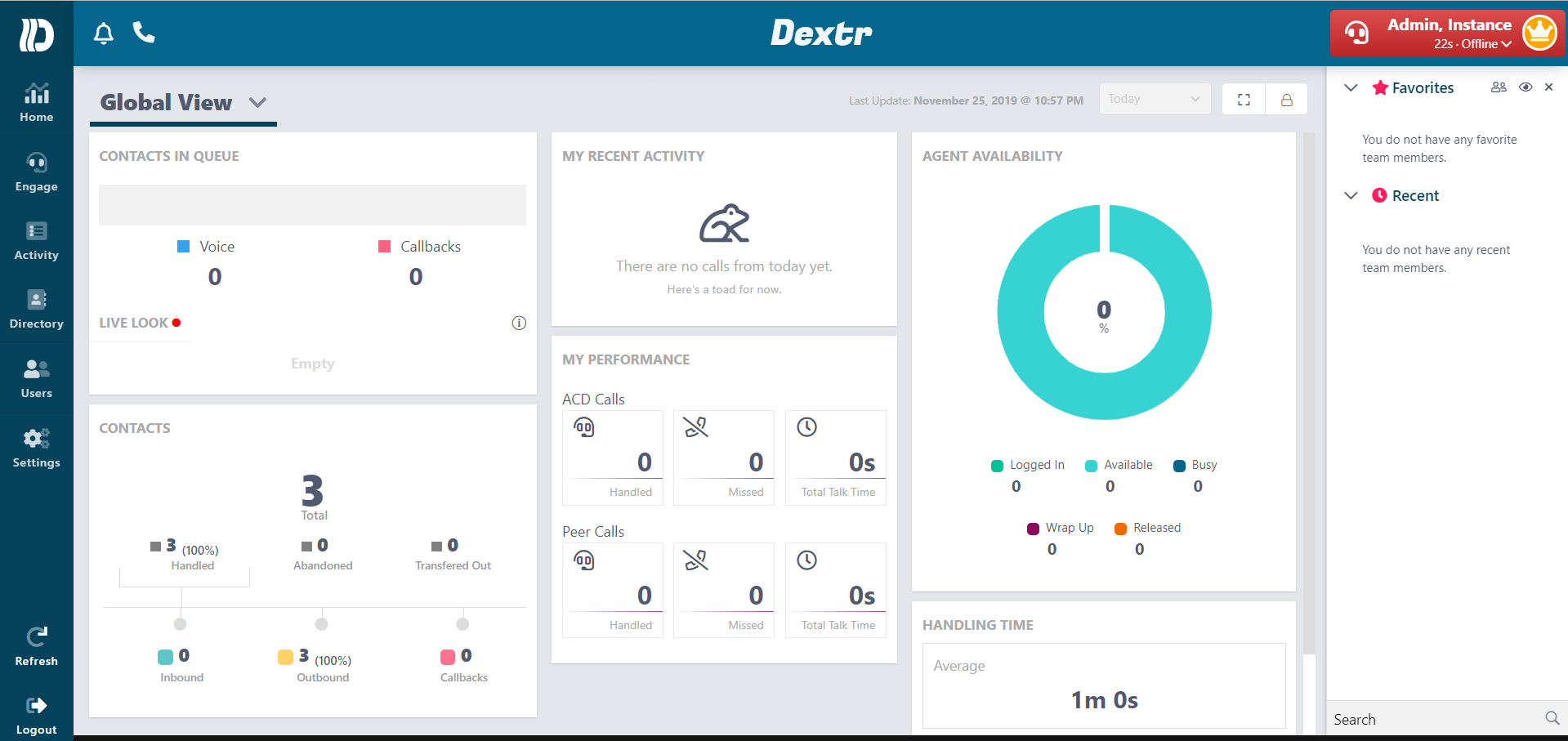The width and height of the screenshot is (1568, 741).
Task: Open the Activity section
Action: point(37,241)
